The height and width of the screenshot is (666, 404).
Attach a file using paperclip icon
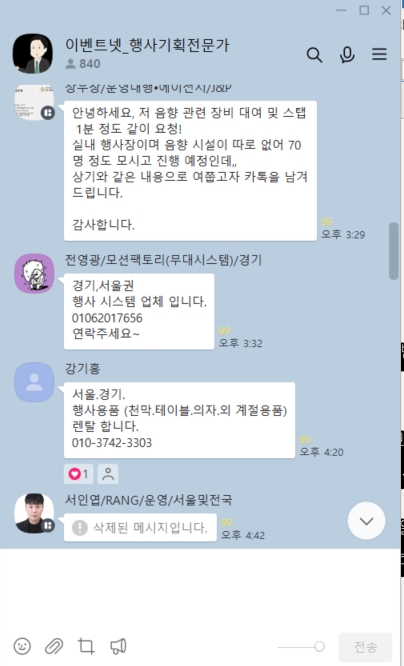54,646
